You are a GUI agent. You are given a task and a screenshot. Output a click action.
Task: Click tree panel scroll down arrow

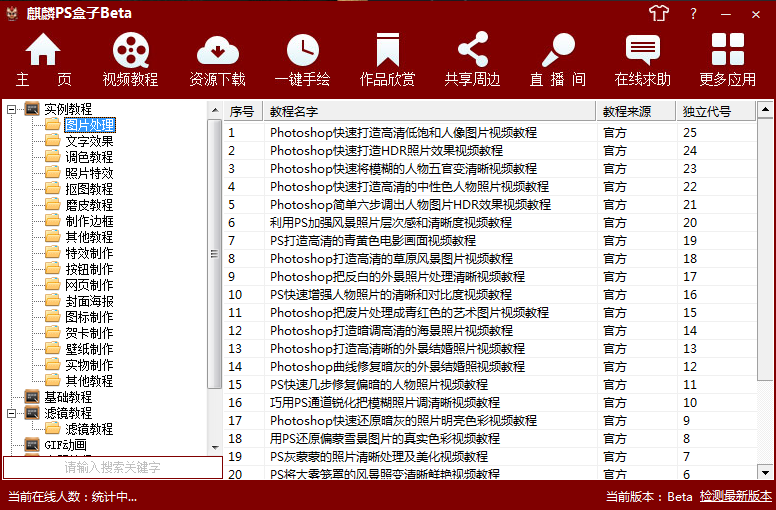point(215,448)
